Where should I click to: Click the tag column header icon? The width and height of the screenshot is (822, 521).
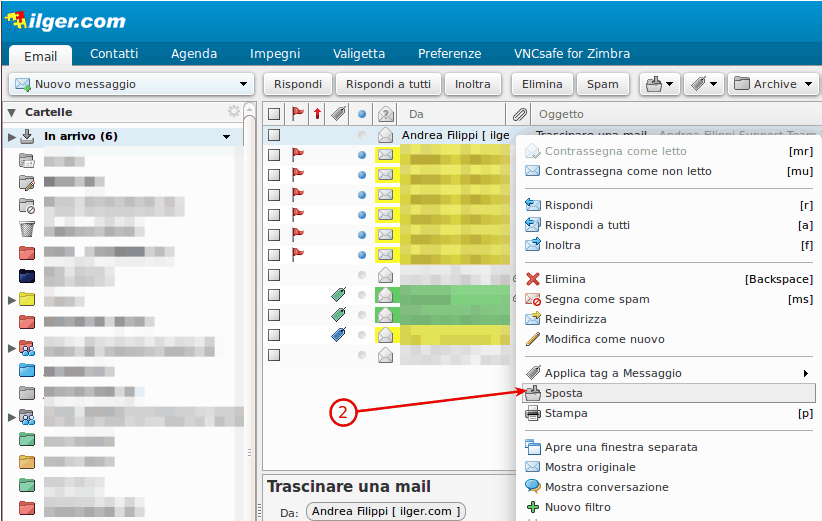(x=339, y=114)
